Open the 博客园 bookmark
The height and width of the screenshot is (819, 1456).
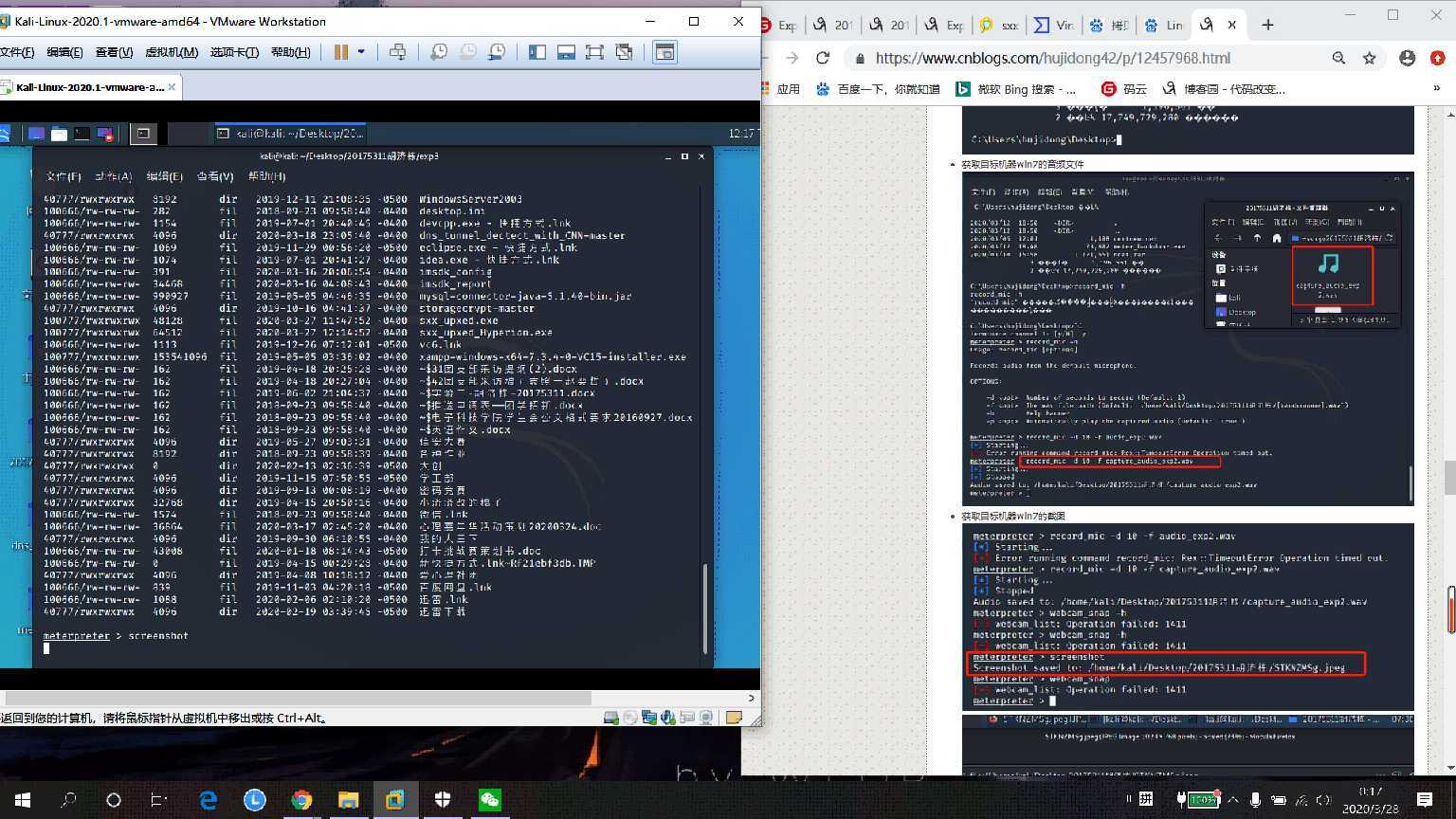1224,89
